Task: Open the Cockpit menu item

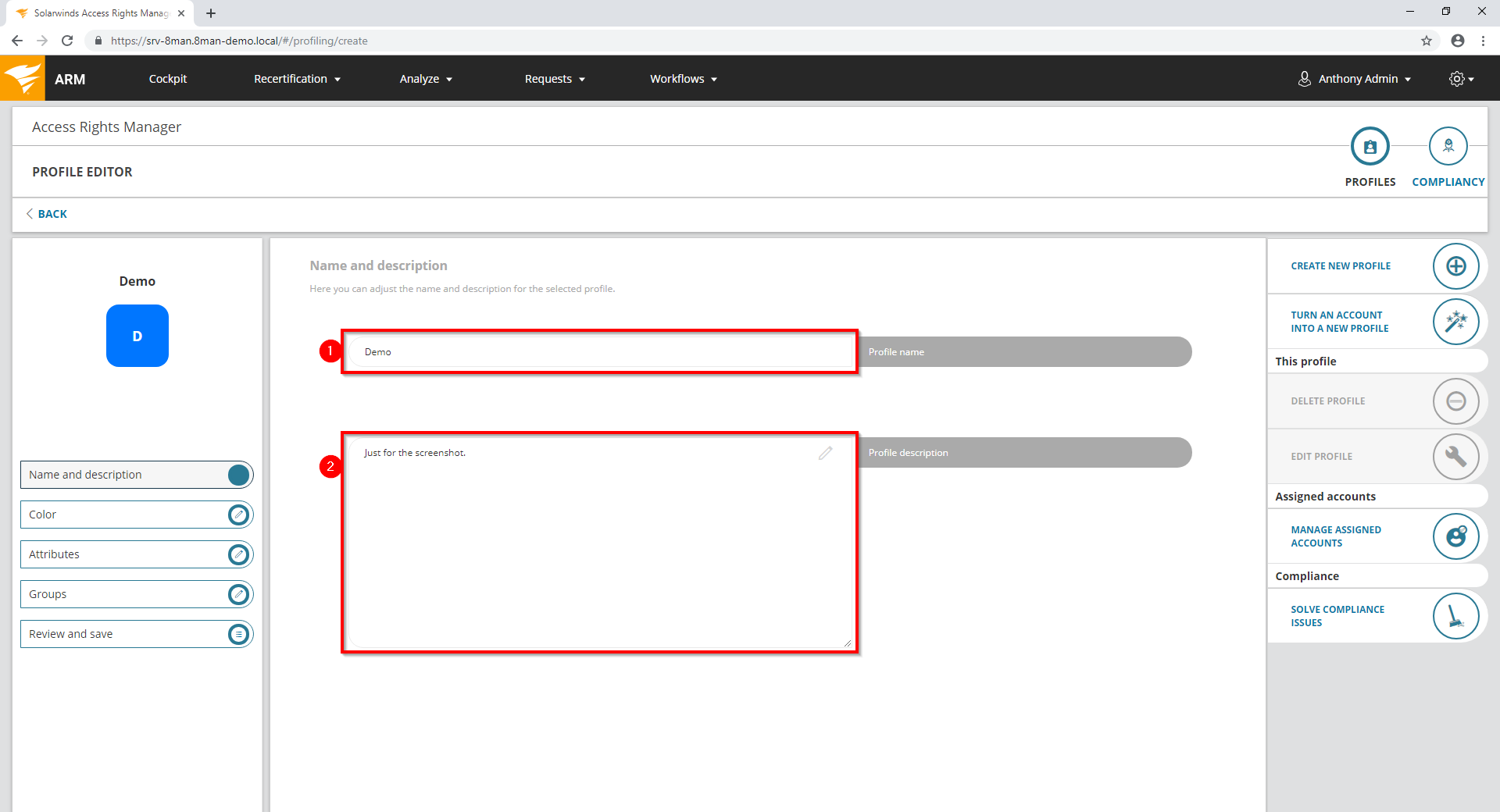Action: [168, 79]
